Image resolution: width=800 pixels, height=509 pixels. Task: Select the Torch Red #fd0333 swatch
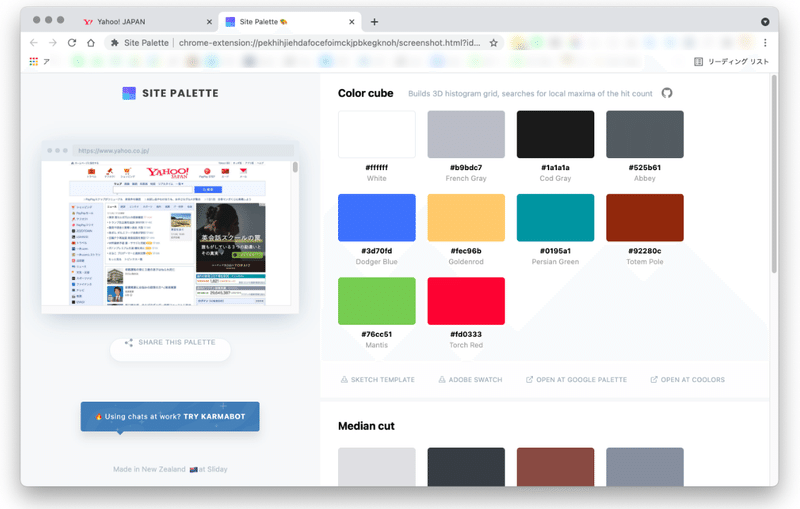click(466, 301)
